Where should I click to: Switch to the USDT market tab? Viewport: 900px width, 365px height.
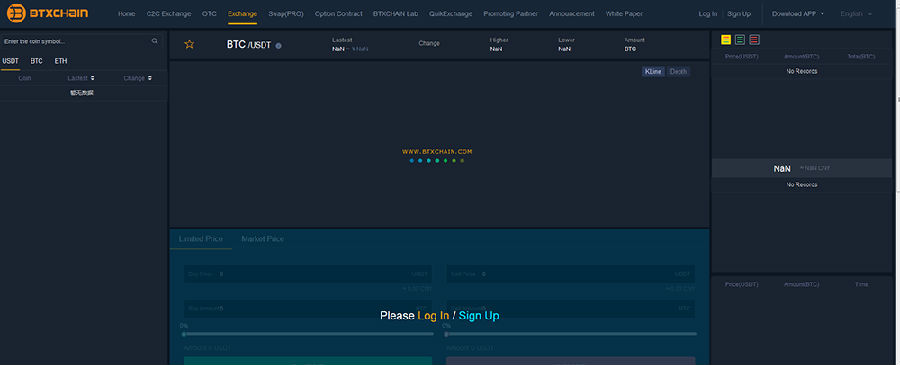pyautogui.click(x=10, y=61)
